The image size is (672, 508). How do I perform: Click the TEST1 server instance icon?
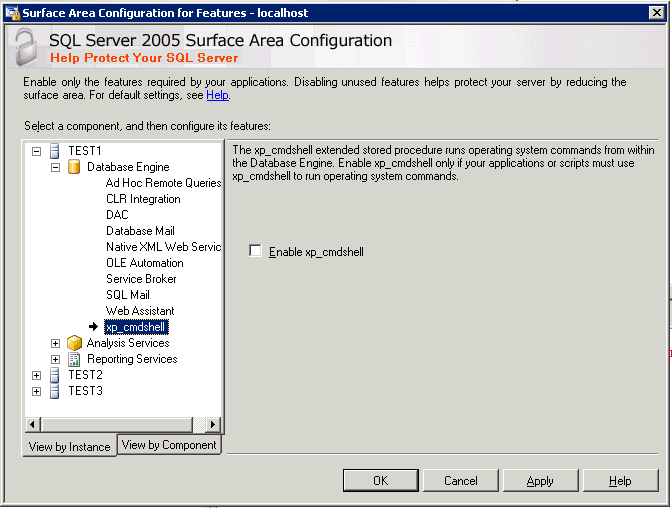pyautogui.click(x=55, y=151)
